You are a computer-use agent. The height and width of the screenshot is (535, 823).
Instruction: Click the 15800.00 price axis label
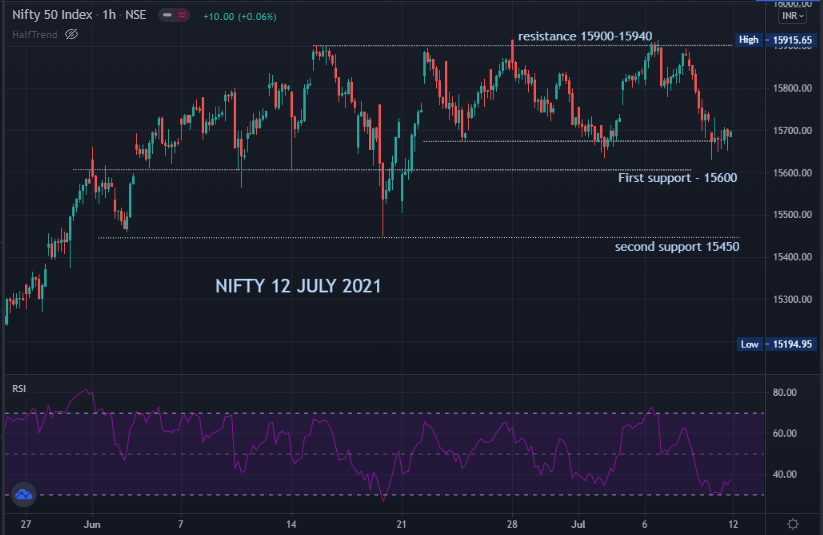tap(792, 88)
